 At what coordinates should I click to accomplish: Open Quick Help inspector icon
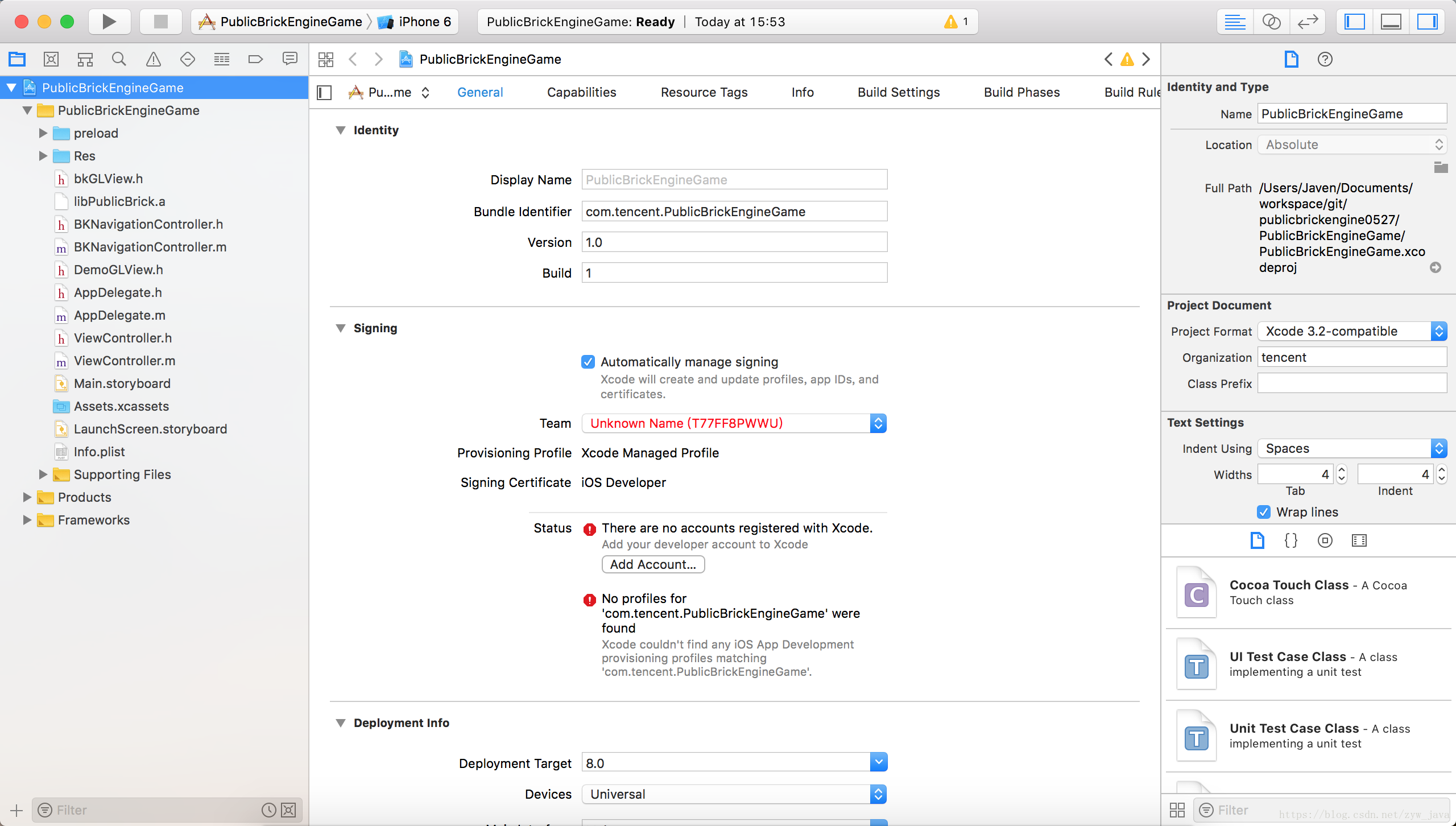[1325, 59]
